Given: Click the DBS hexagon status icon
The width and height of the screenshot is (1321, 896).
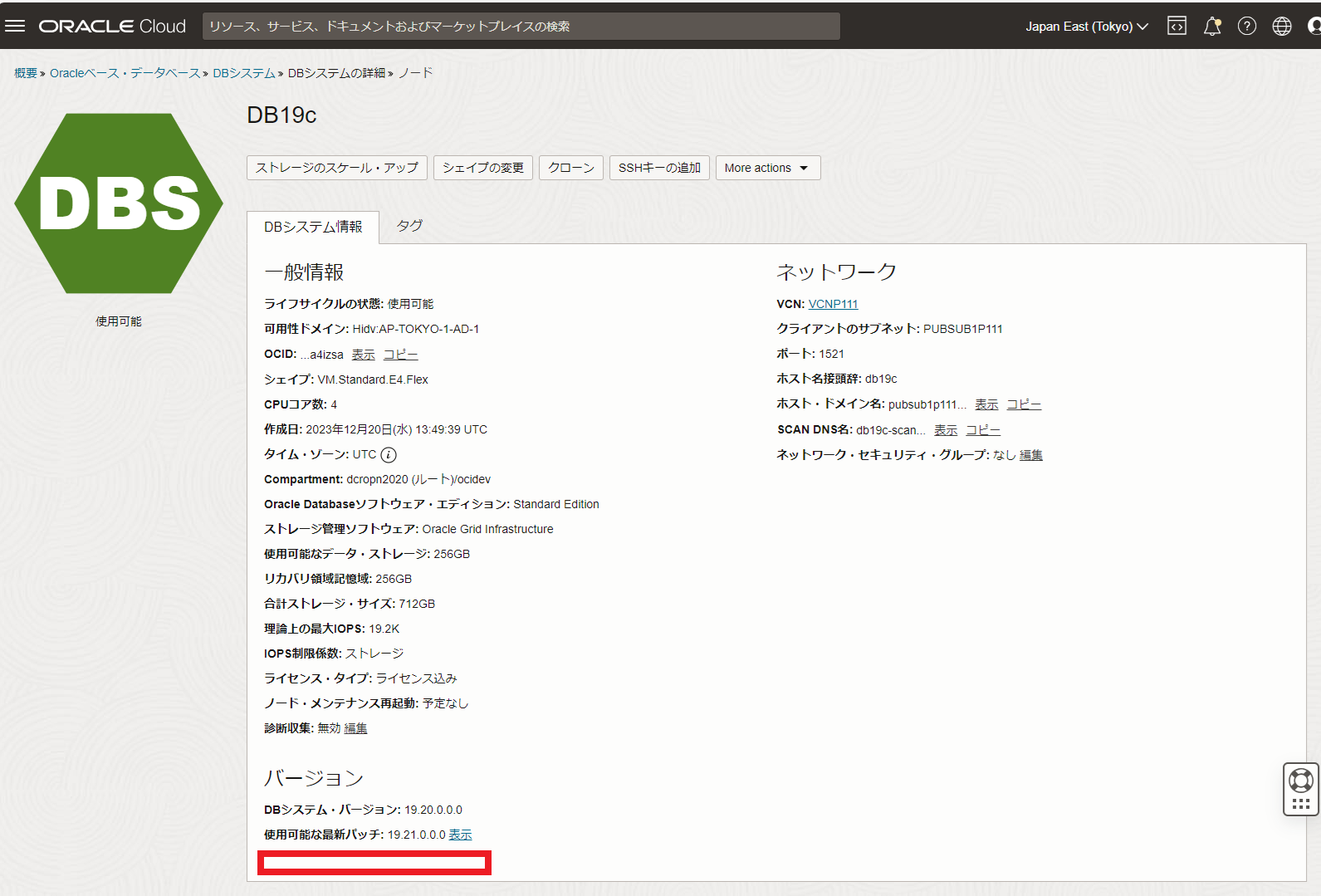Looking at the screenshot, I should (x=119, y=203).
